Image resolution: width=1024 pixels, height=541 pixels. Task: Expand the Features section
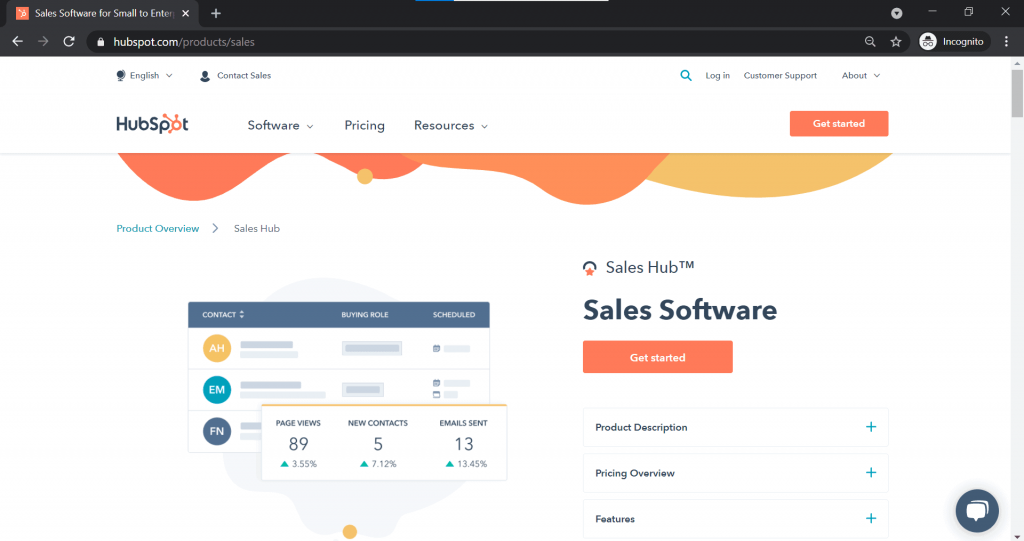click(x=735, y=519)
